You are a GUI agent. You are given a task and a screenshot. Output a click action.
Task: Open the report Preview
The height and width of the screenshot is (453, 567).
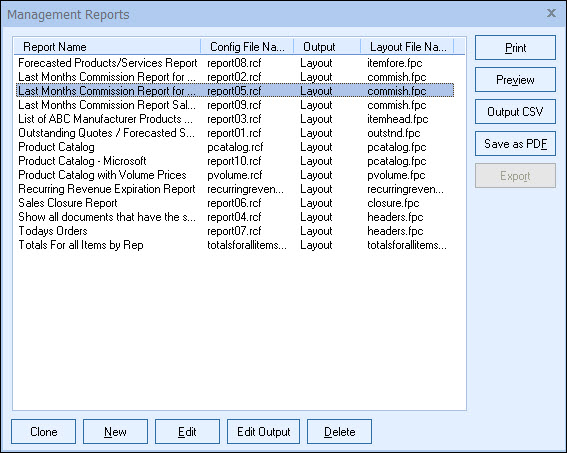pyautogui.click(x=515, y=80)
